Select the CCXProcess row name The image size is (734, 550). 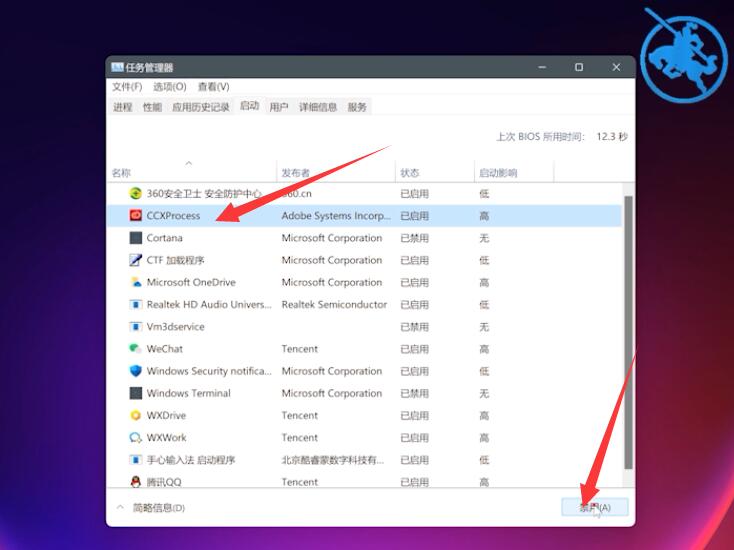pos(173,216)
